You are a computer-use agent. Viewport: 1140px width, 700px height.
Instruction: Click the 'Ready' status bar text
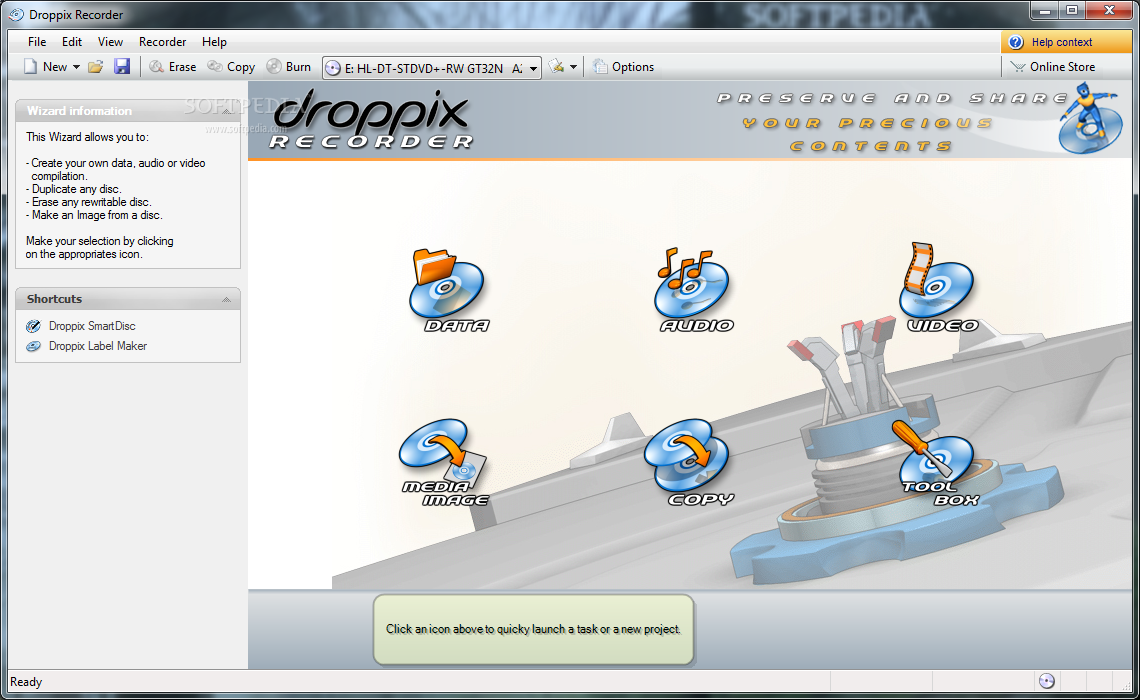pos(26,682)
